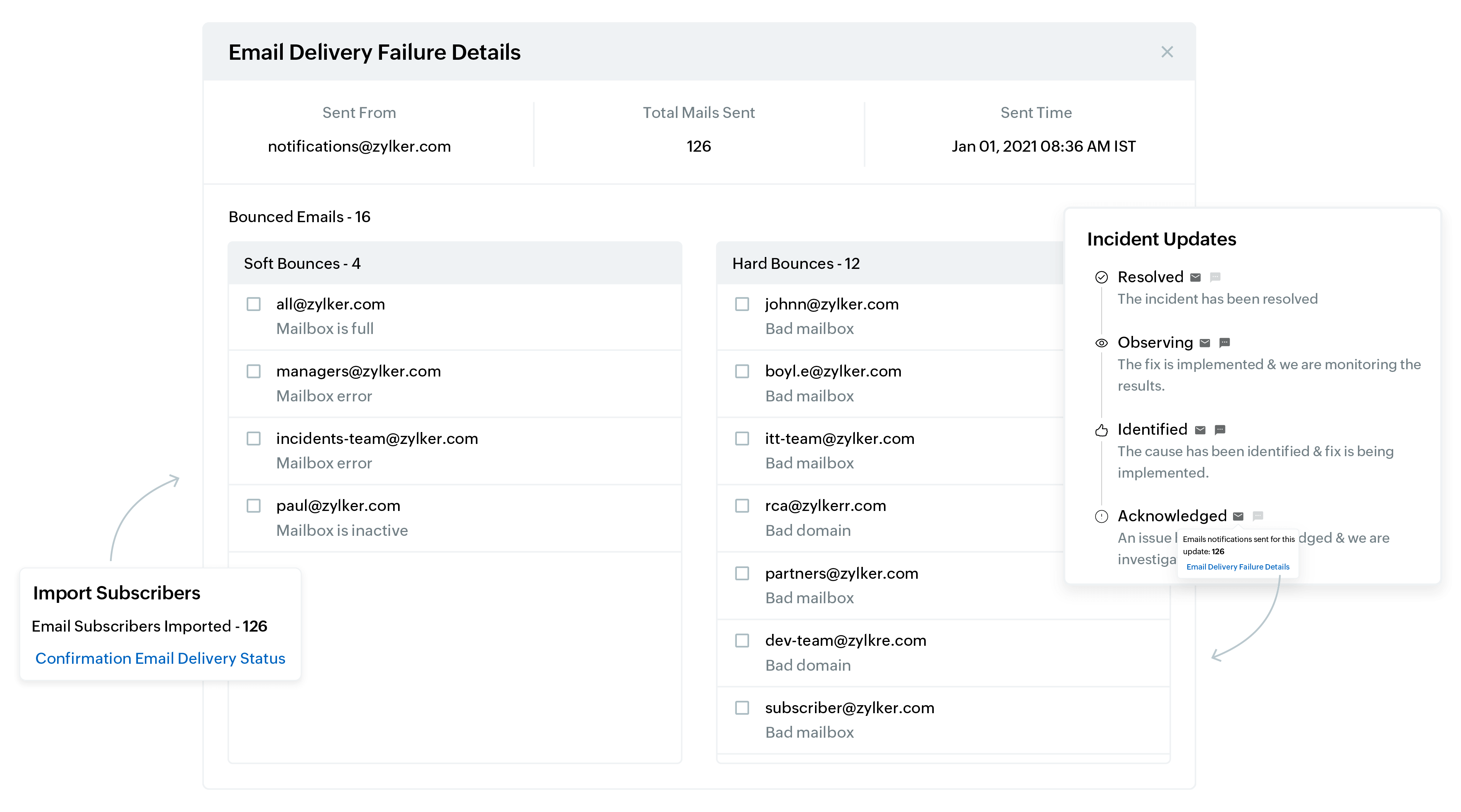Click the email icon beside Acknowledged
Viewport: 1461px width, 812px height.
click(1239, 516)
